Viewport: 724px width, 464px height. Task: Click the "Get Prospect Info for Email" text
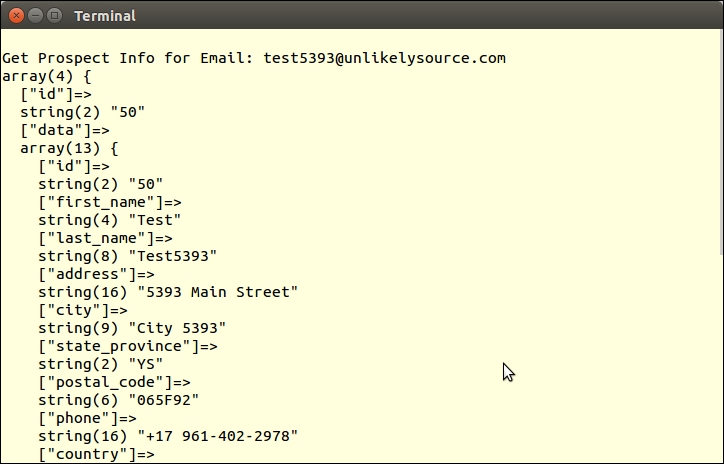[x=128, y=58]
